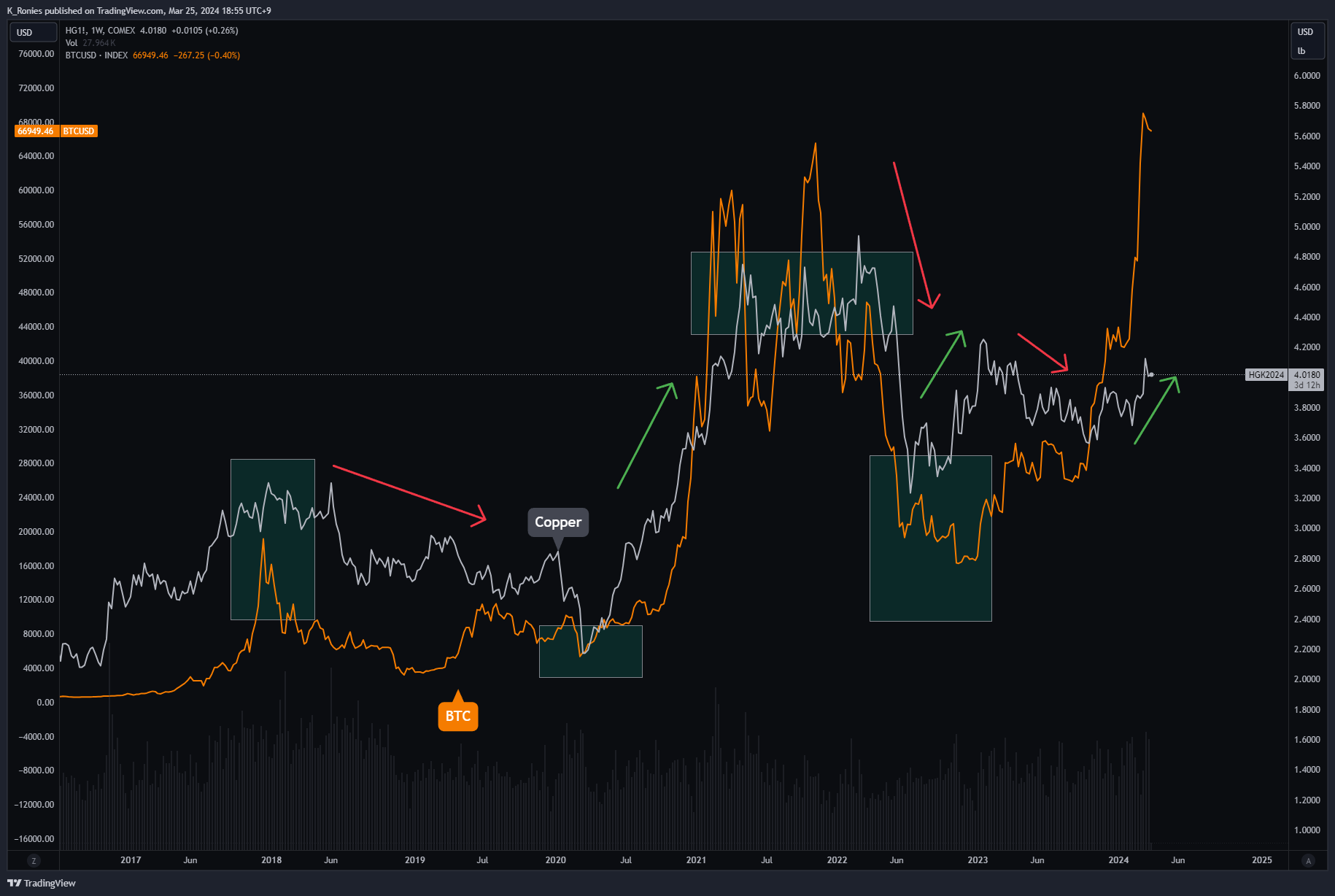Click the 1.0000 right price scale value

click(1307, 830)
